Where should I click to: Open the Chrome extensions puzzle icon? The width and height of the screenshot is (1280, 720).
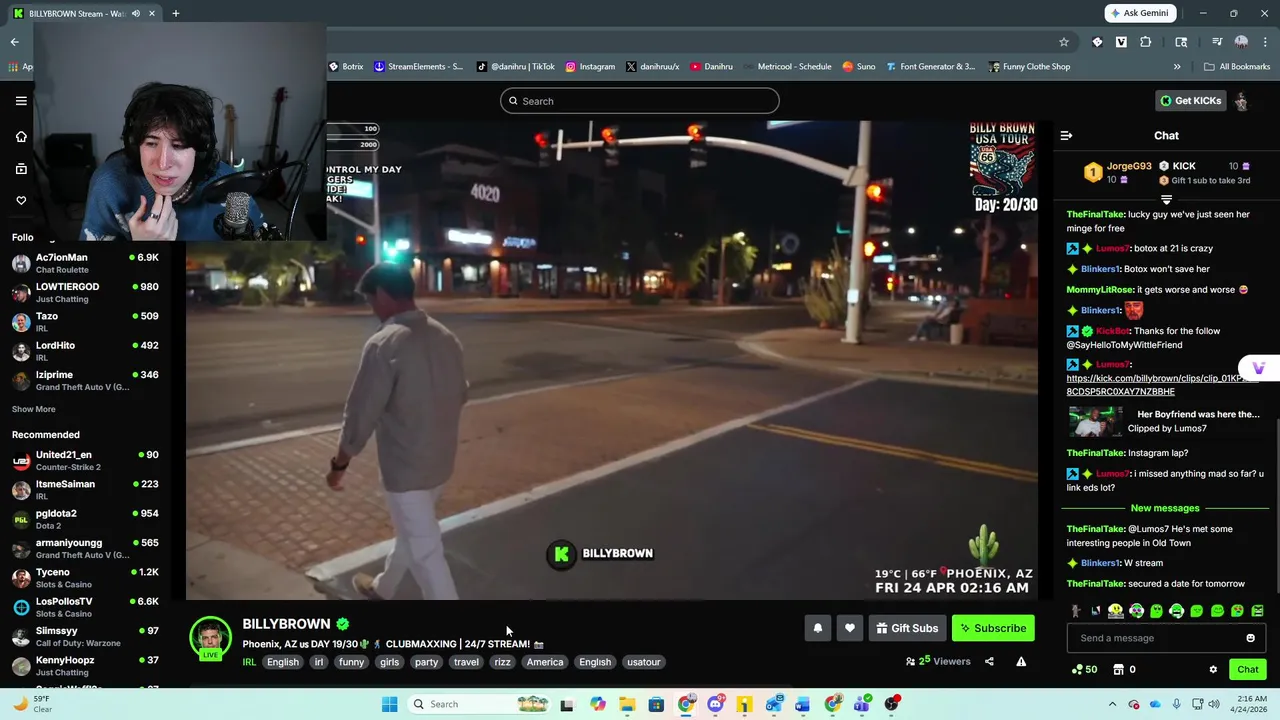click(x=1146, y=42)
